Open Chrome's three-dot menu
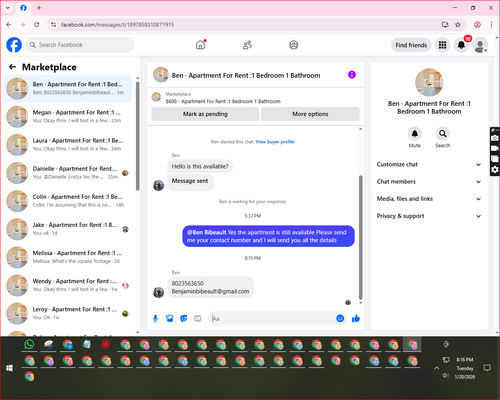 491,24
